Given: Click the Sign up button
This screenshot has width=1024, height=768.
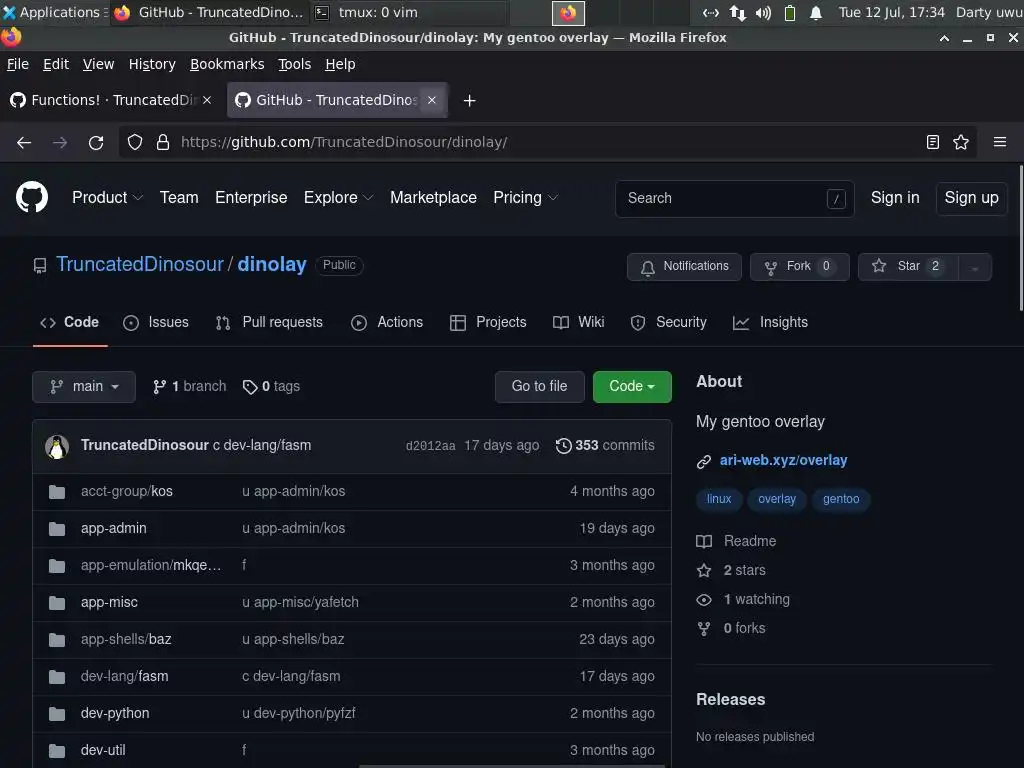Looking at the screenshot, I should pyautogui.click(x=971, y=198).
